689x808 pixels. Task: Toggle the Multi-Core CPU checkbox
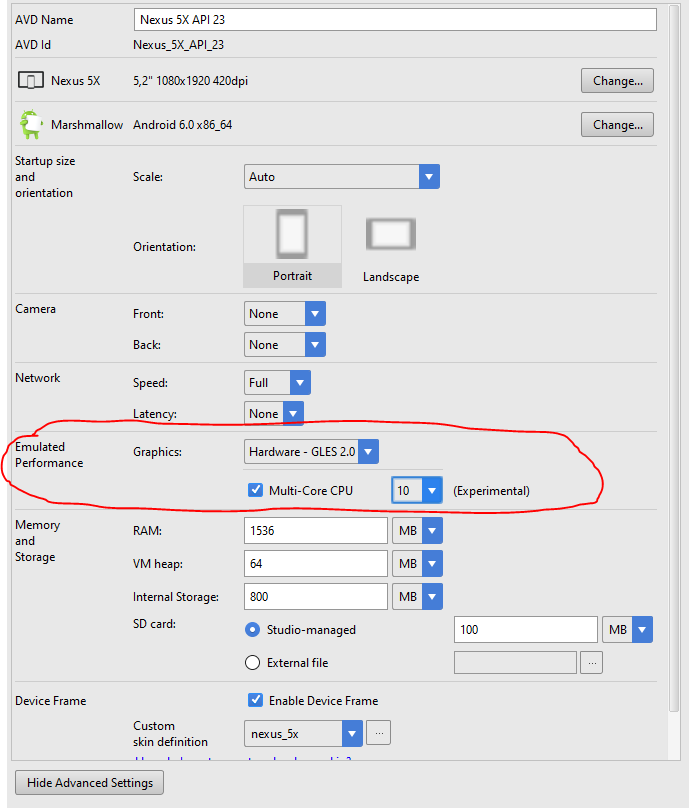(255, 490)
